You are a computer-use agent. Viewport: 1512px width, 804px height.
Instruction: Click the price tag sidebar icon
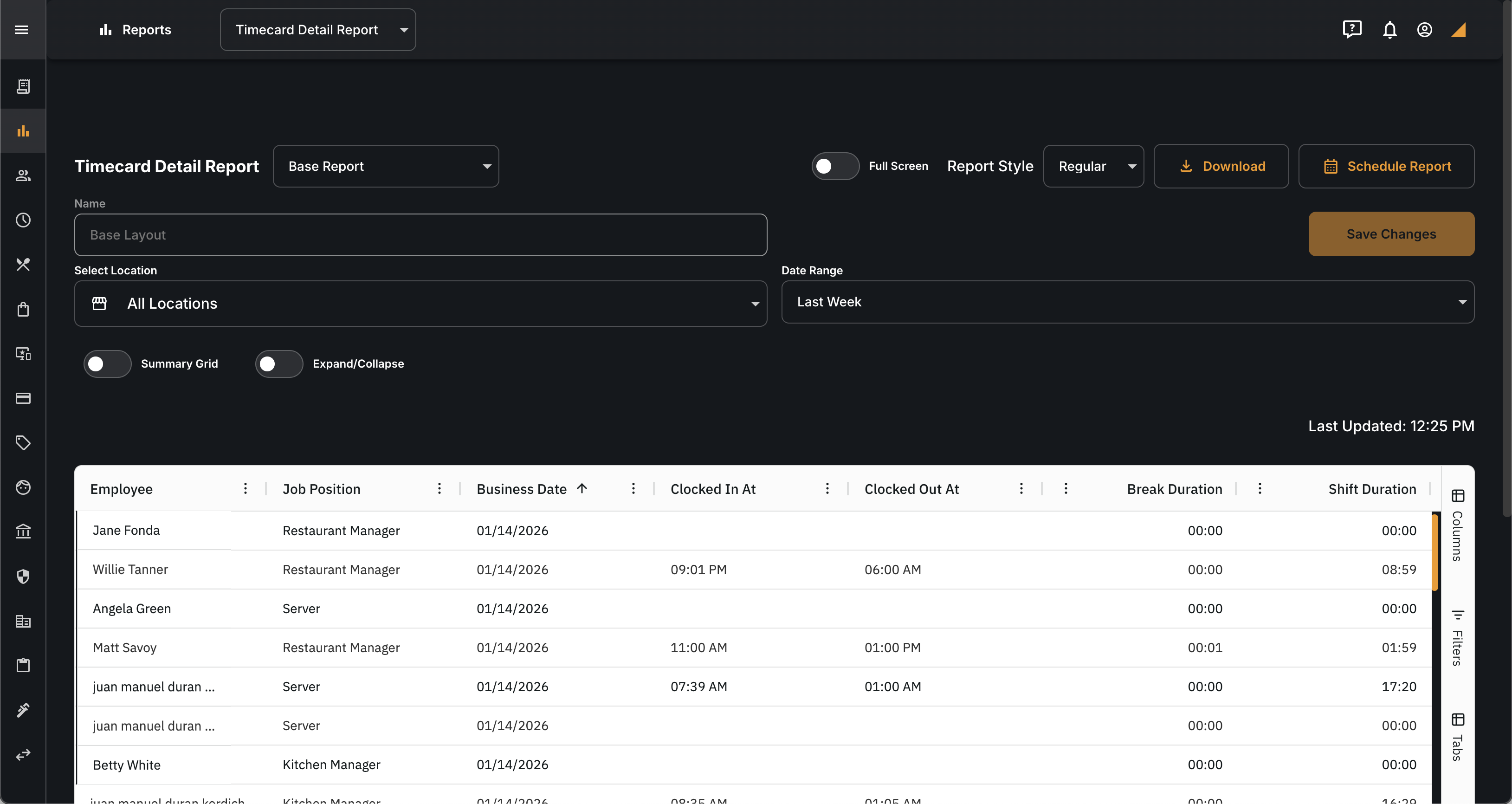tap(23, 442)
